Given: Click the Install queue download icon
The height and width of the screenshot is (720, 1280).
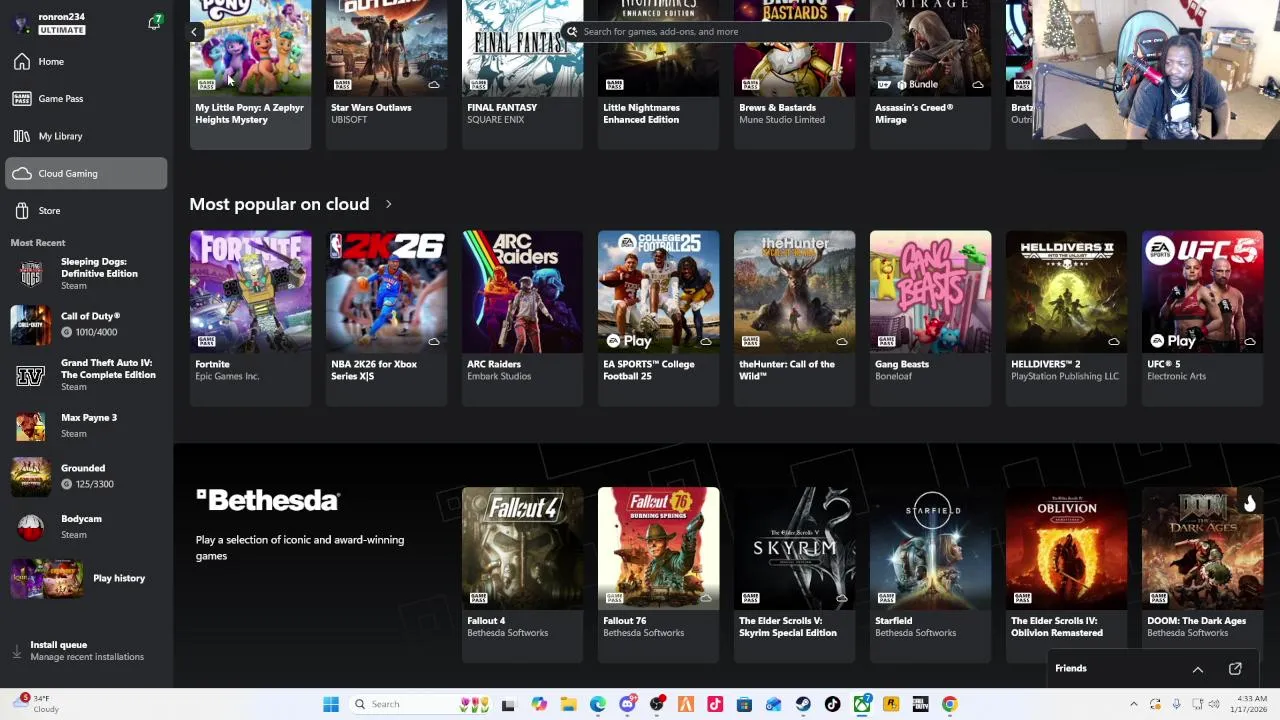Looking at the screenshot, I should pos(16,651).
